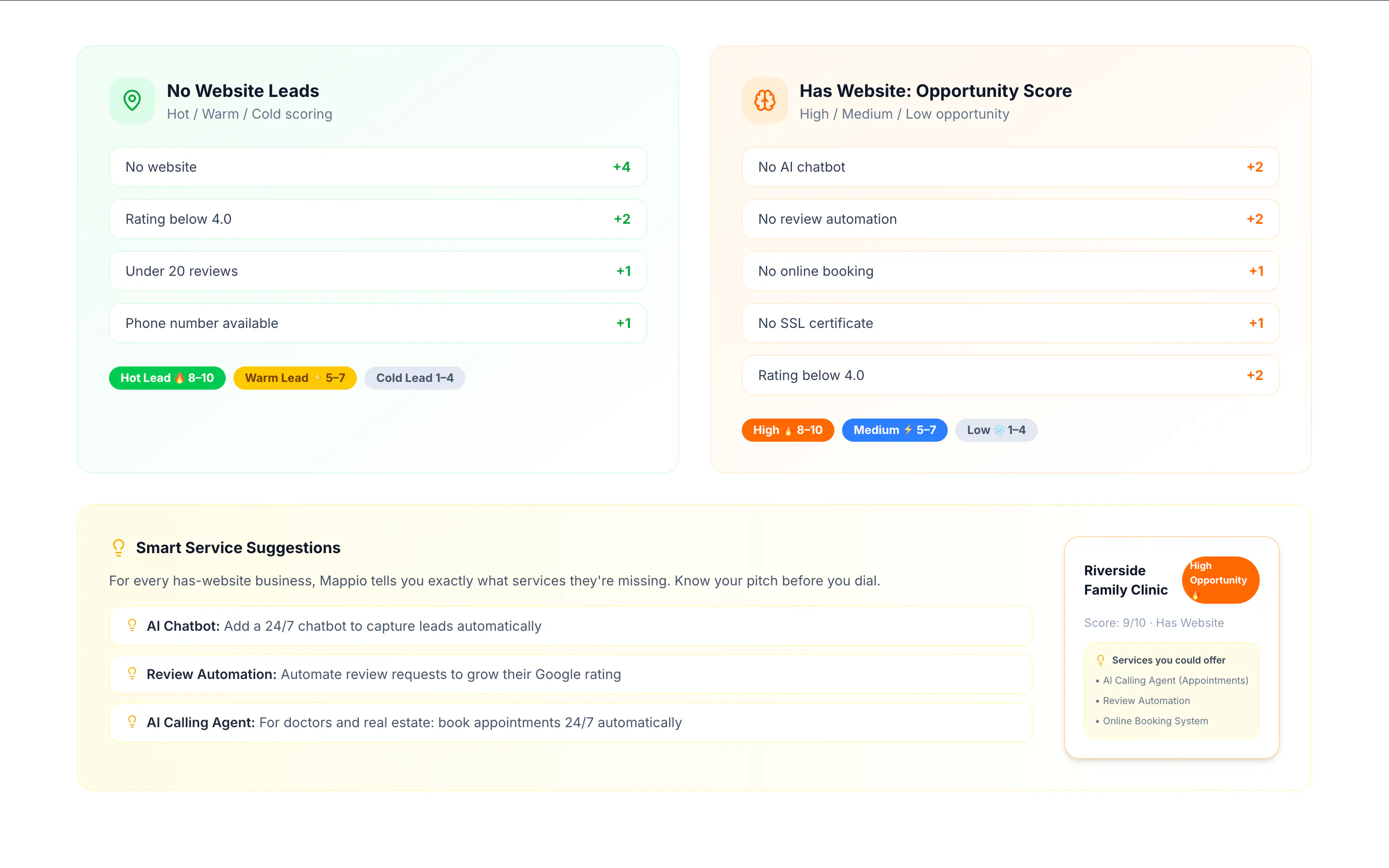1389x868 pixels.
Task: Click the Warm Lead 5–7 badge
Action: tap(295, 378)
